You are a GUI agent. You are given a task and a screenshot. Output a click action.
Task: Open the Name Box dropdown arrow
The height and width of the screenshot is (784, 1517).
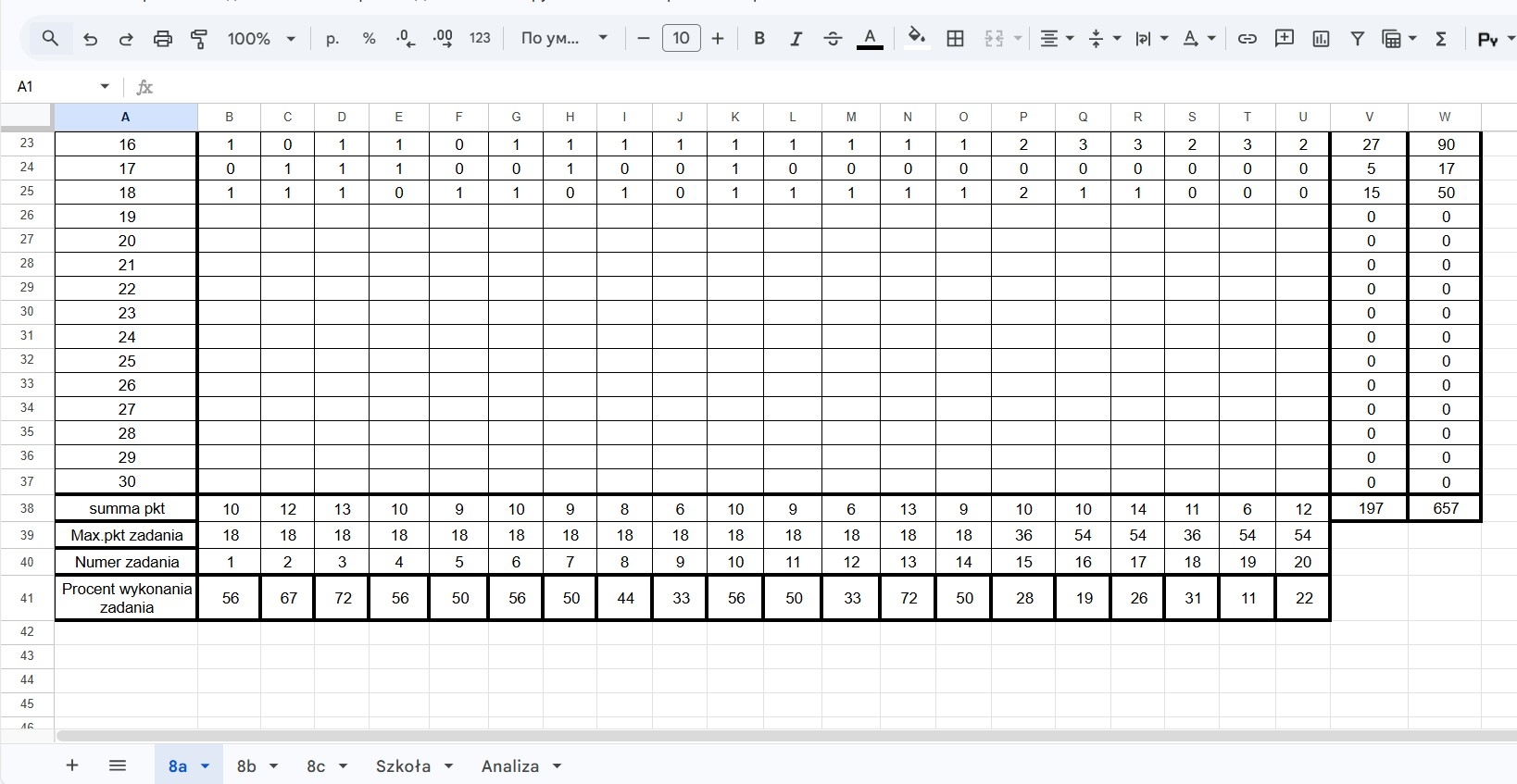[105, 86]
